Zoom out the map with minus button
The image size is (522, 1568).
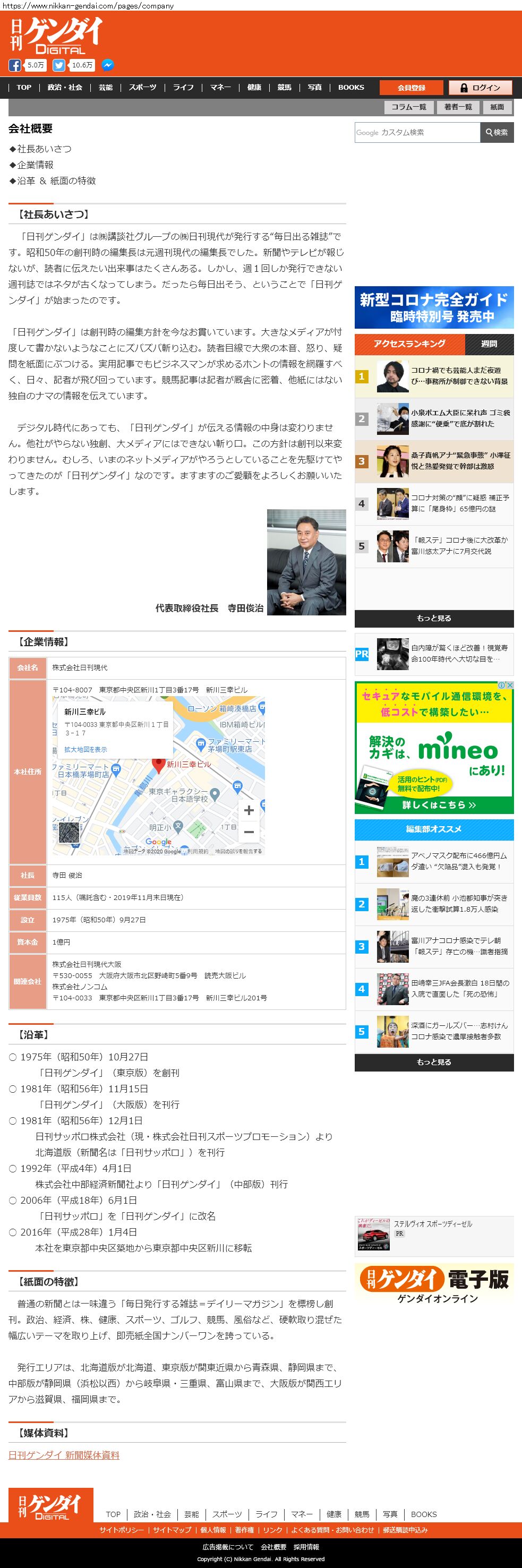(x=249, y=832)
